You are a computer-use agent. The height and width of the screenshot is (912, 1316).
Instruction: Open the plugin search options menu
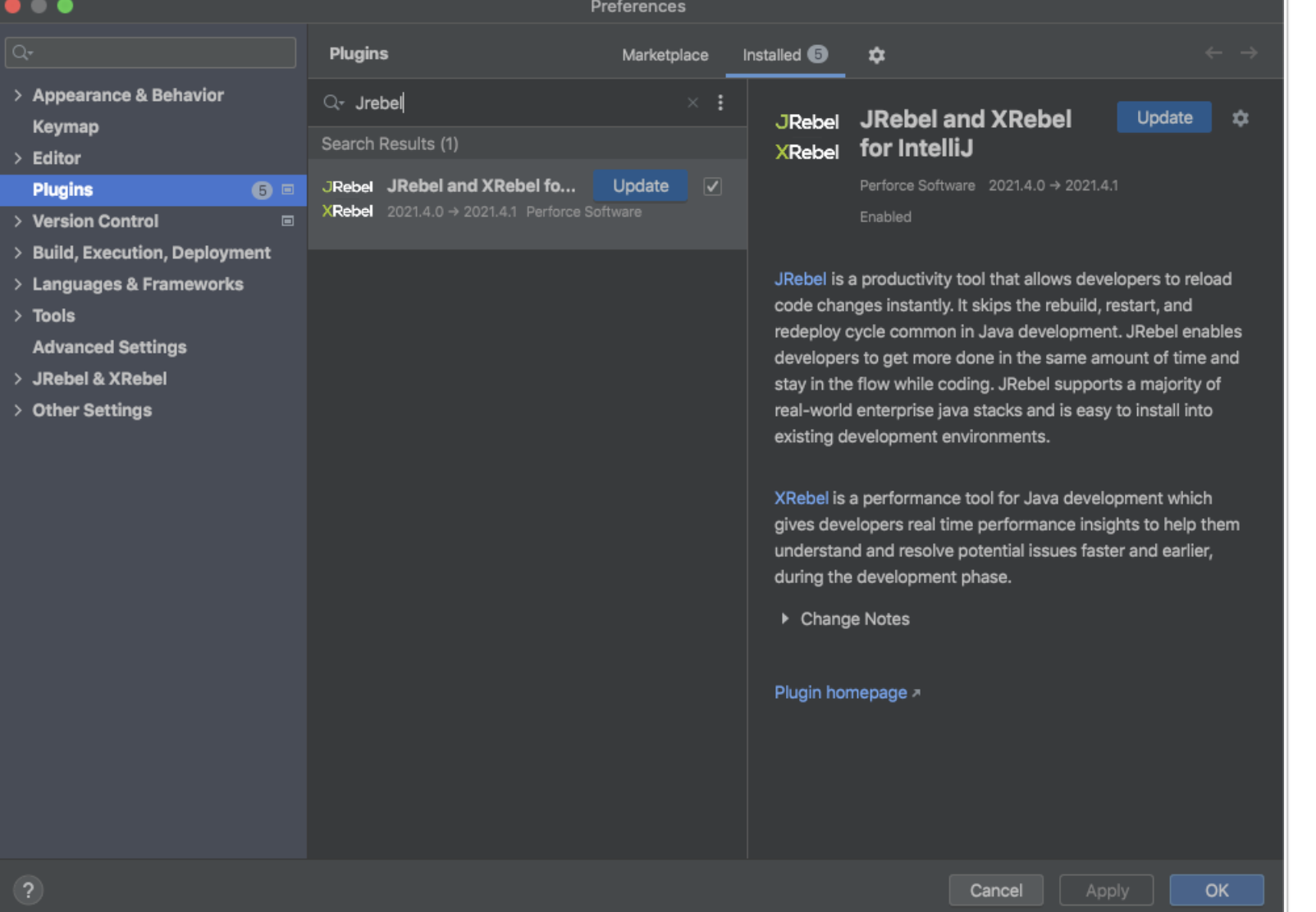point(720,103)
